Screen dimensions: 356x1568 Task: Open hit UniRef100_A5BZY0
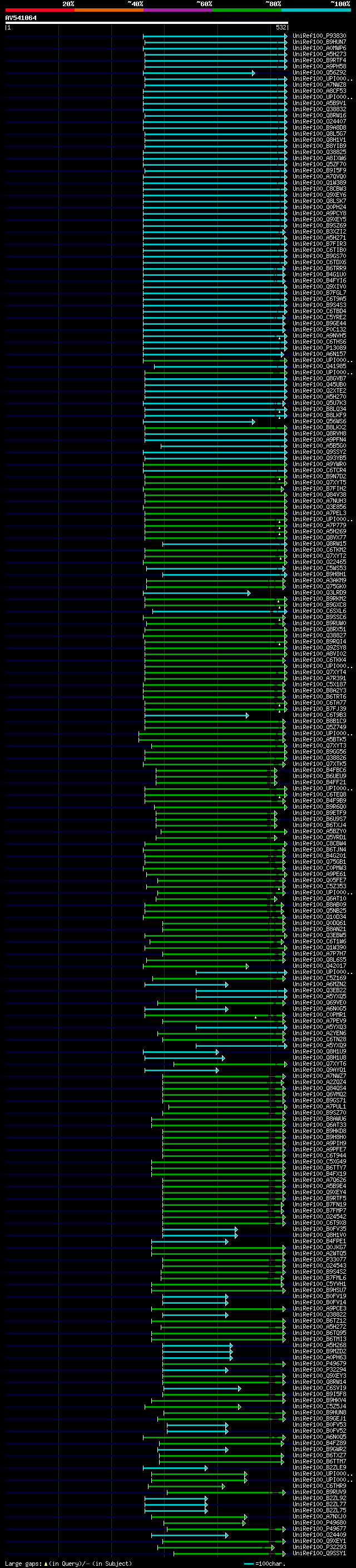(x=319, y=832)
